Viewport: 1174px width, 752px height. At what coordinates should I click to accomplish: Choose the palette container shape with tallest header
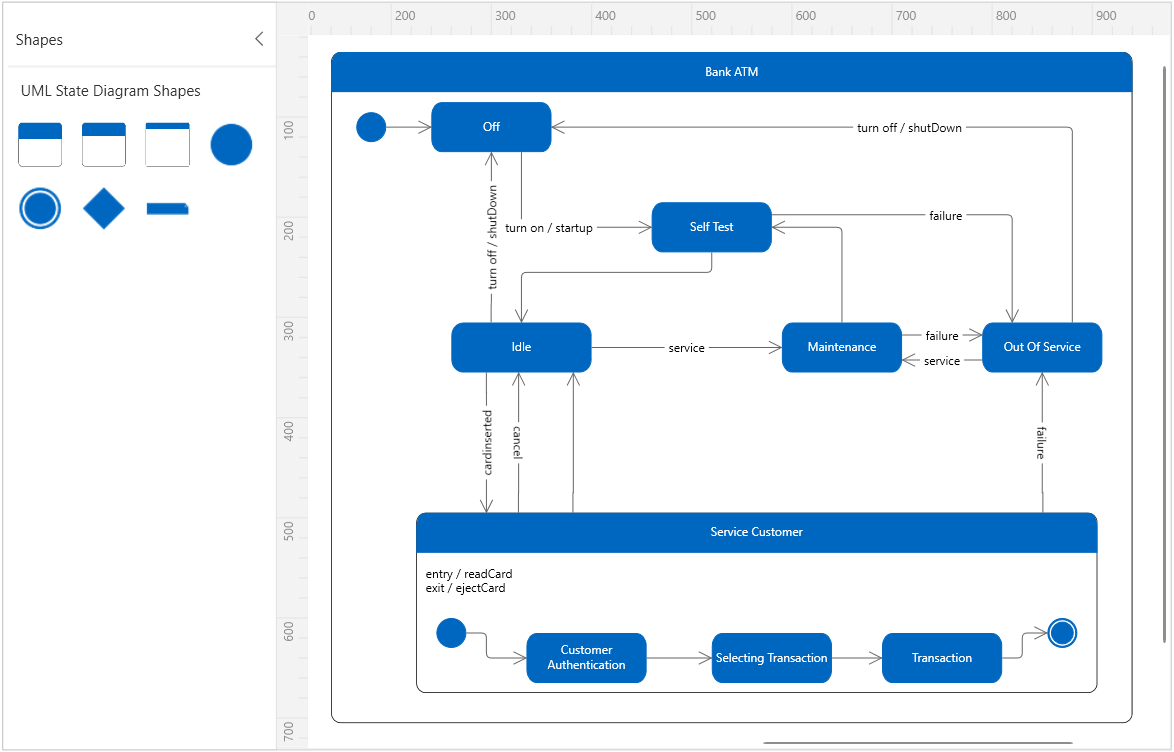[x=40, y=145]
